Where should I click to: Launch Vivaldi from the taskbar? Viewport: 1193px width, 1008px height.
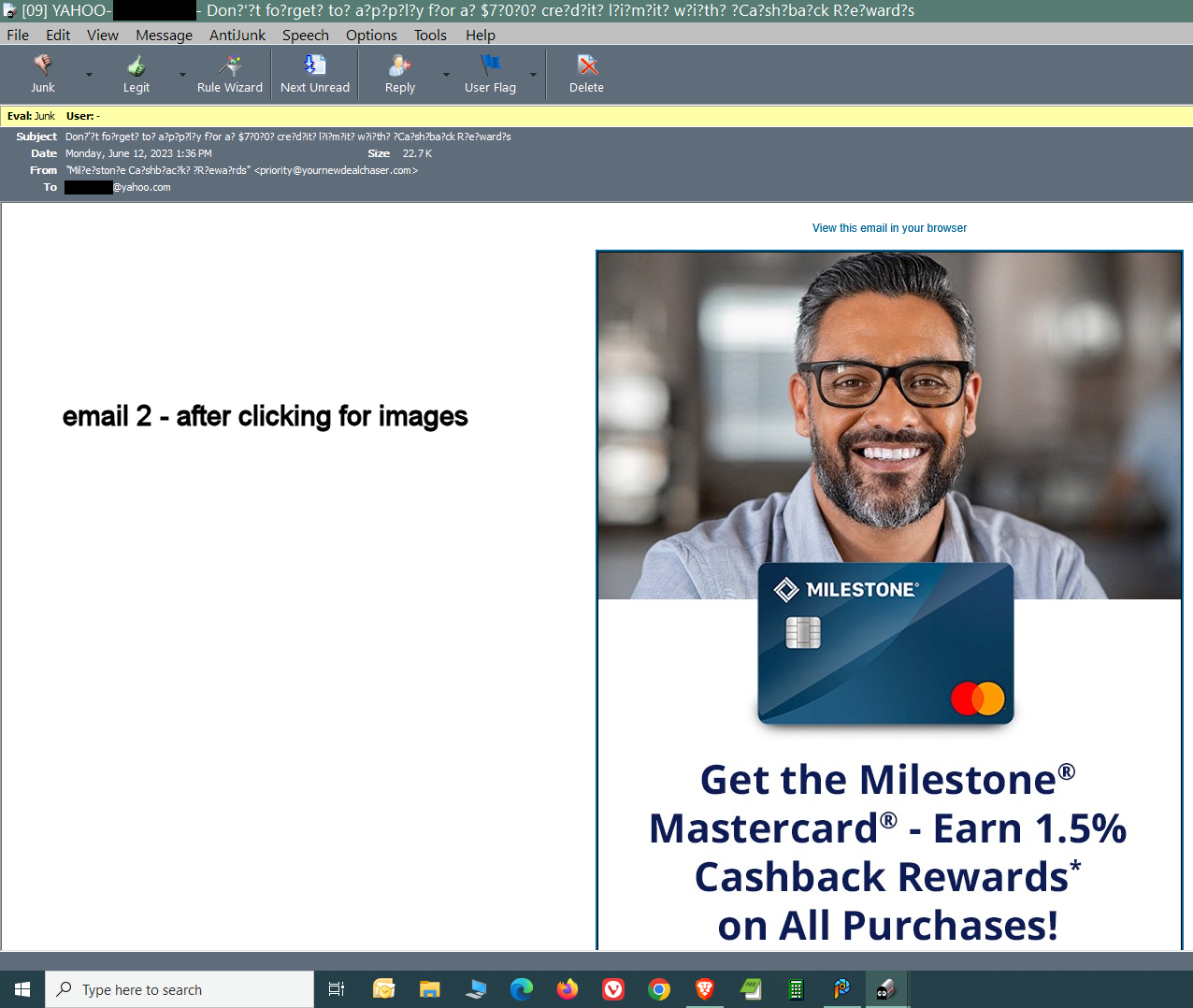613,989
